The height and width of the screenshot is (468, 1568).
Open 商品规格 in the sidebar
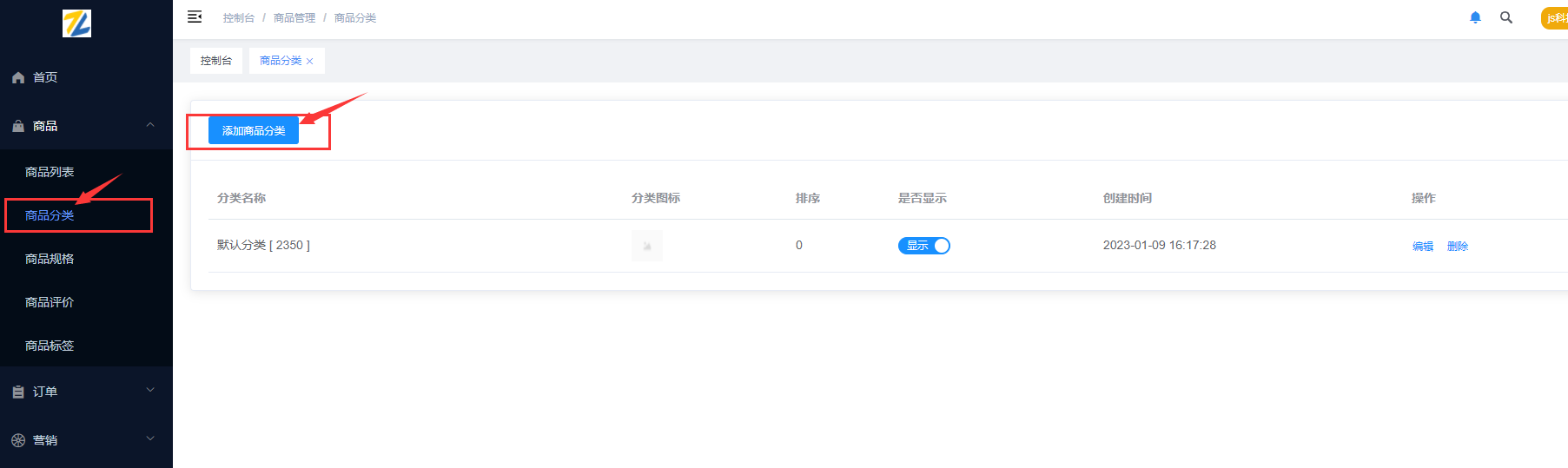(x=50, y=259)
